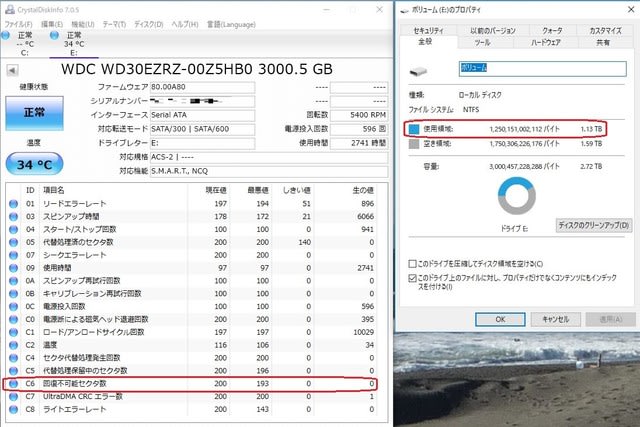
Task: Toggle the index file contents checkbox
Action: (412, 278)
